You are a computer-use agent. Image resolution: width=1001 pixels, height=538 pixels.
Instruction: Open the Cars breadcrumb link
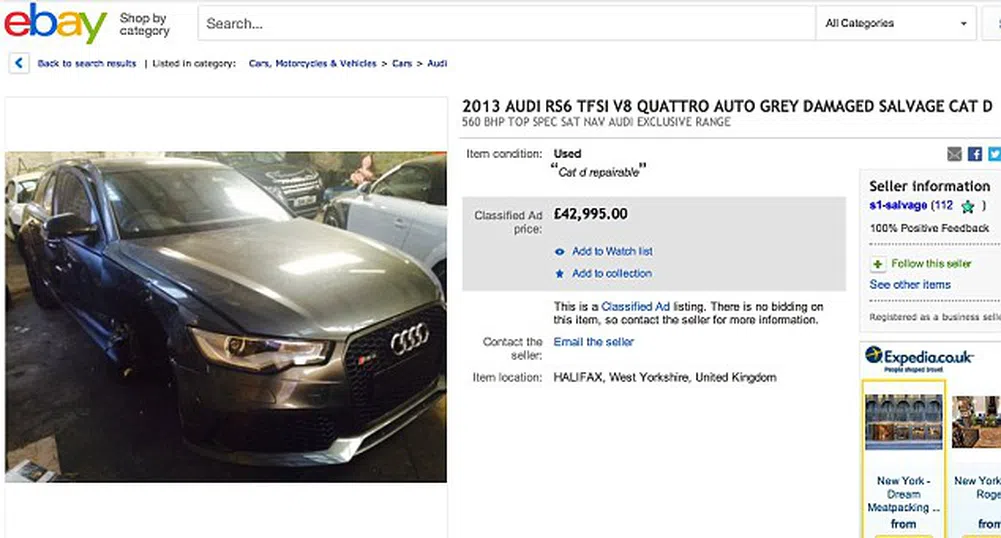coord(402,63)
